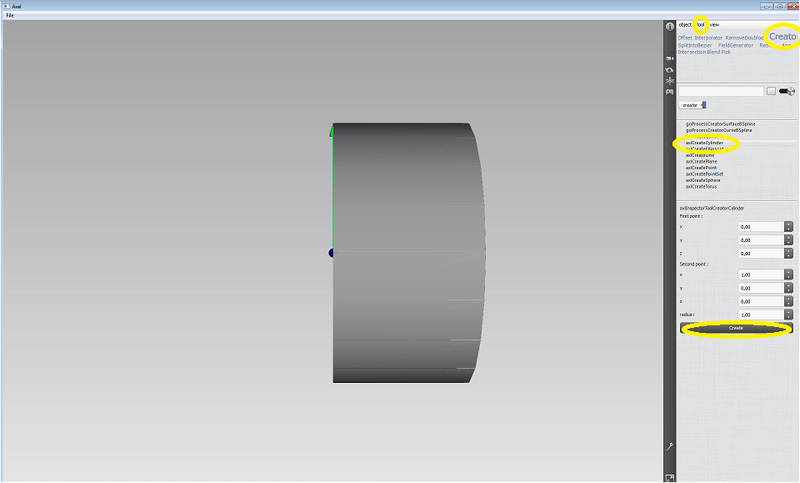Select the Blend tag
The height and width of the screenshot is (483, 800).
(713, 52)
